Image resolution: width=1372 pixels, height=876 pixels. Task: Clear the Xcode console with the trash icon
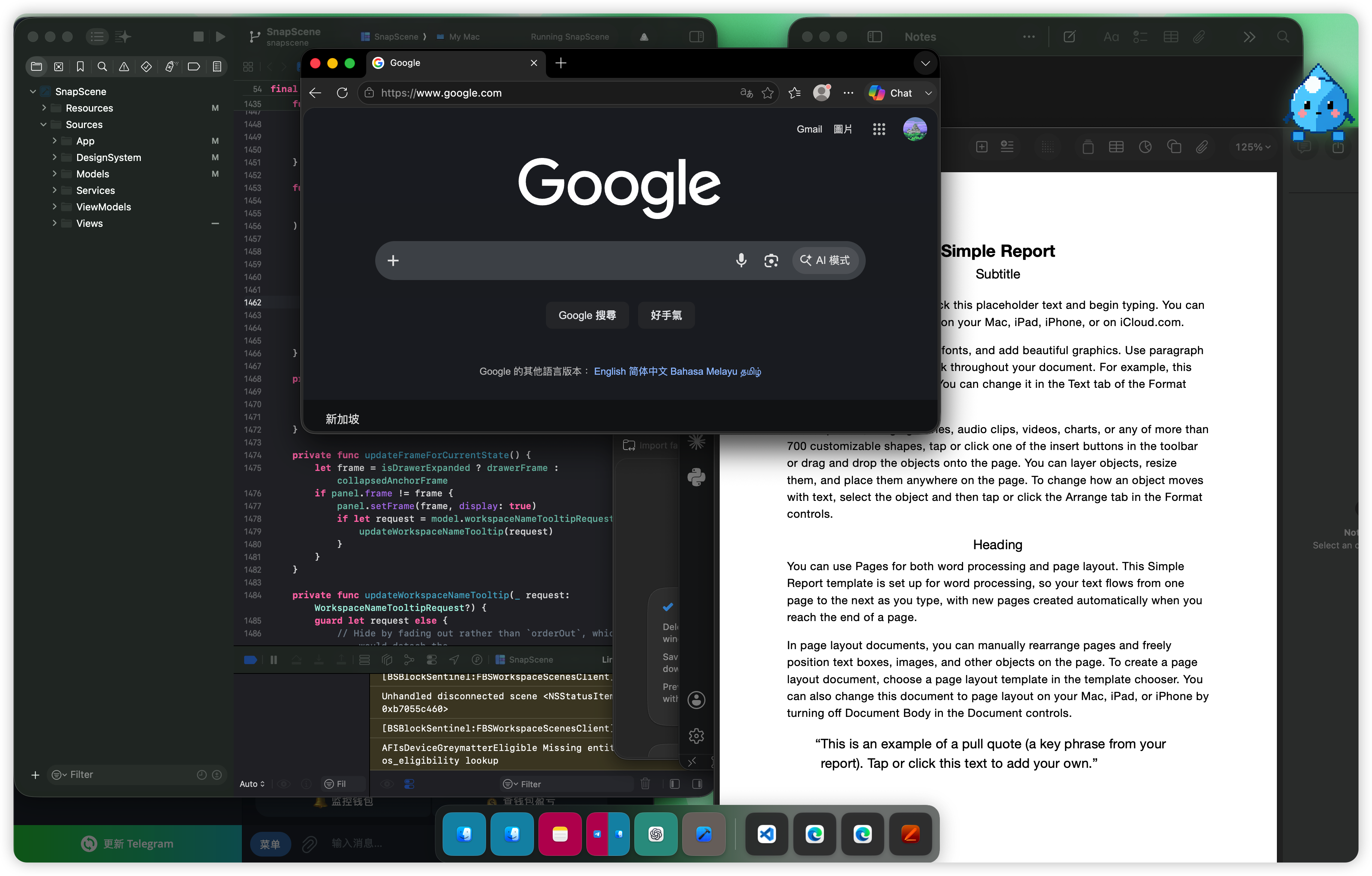point(646,784)
